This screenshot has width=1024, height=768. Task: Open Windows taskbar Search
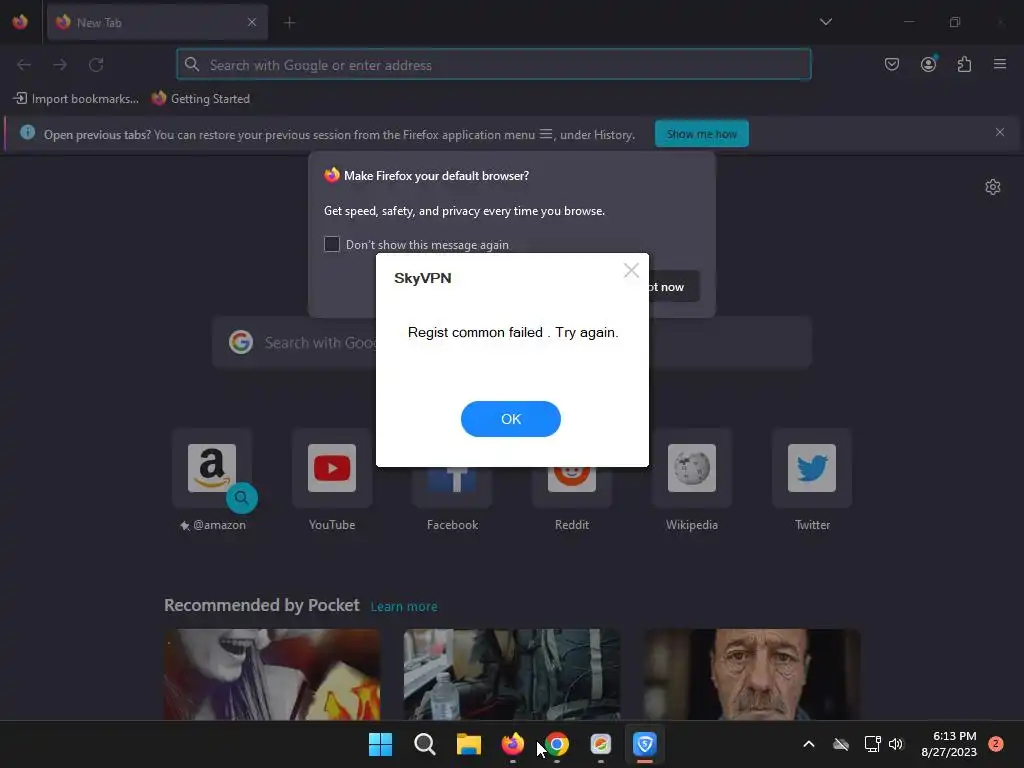pyautogui.click(x=424, y=744)
